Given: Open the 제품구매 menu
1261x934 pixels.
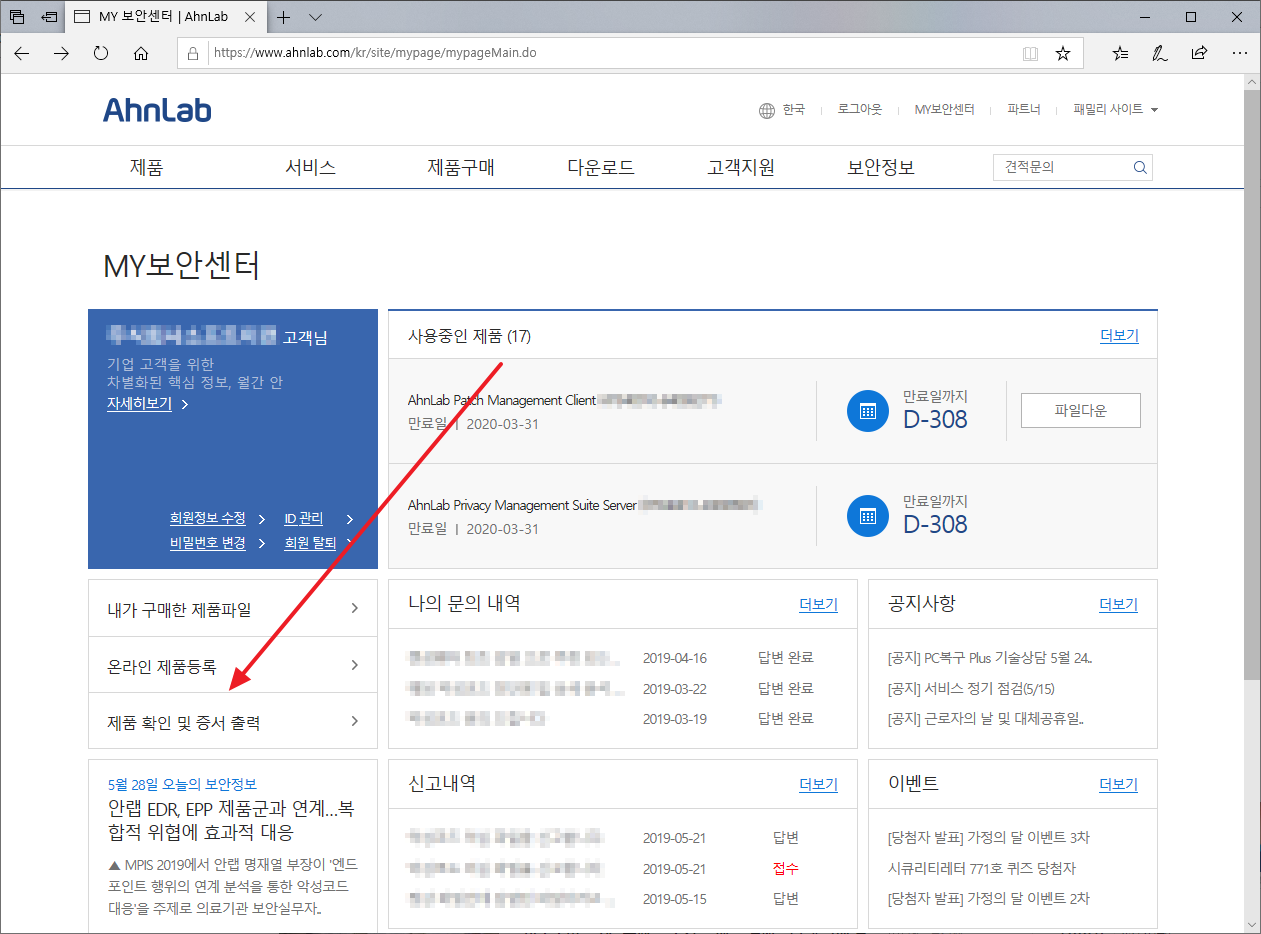Looking at the screenshot, I should [461, 168].
